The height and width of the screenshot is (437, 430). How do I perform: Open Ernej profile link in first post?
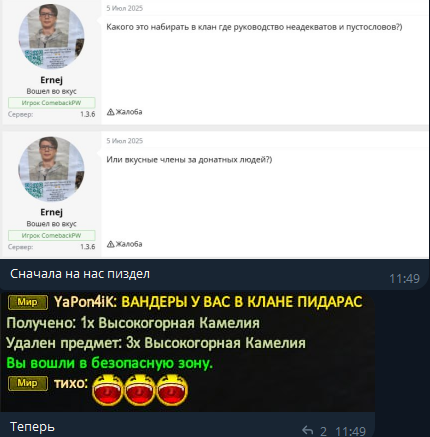[51, 80]
